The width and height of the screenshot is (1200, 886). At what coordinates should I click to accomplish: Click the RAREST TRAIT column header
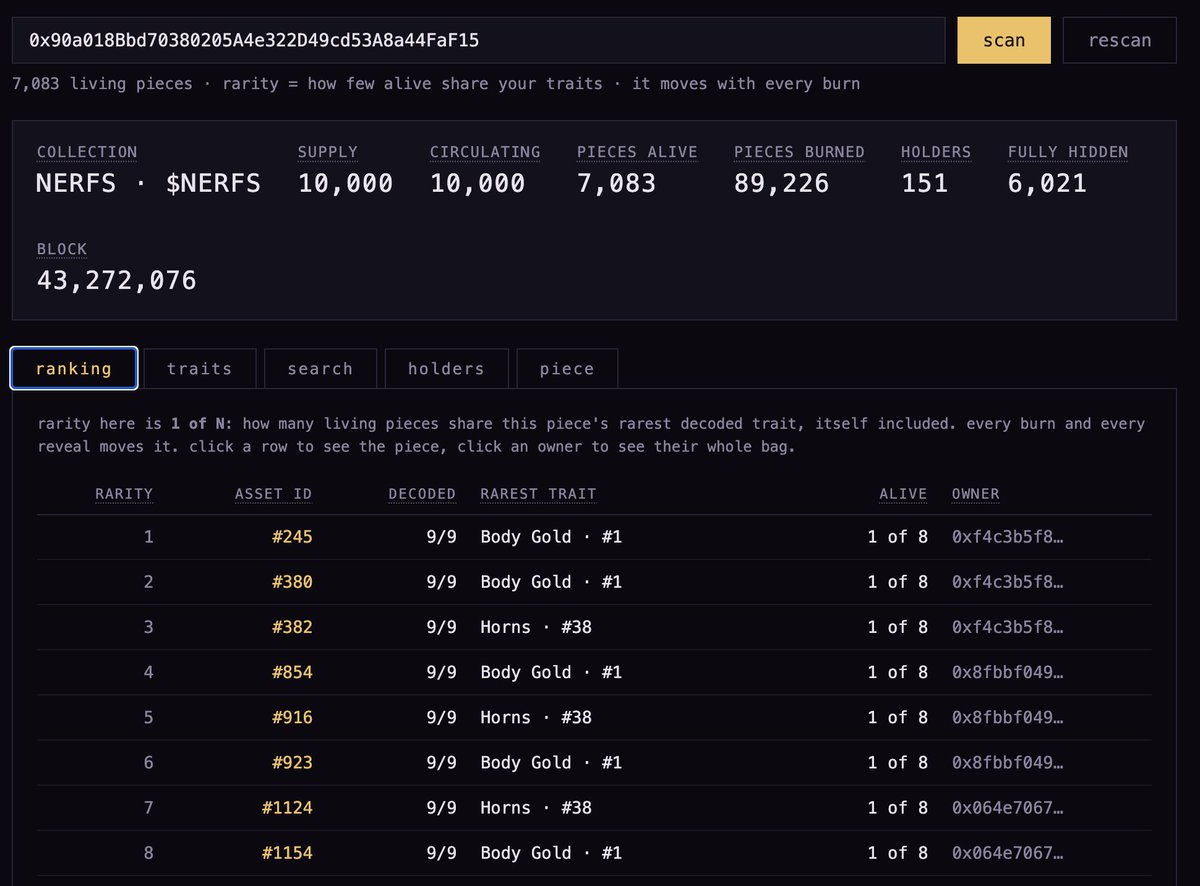(x=538, y=494)
